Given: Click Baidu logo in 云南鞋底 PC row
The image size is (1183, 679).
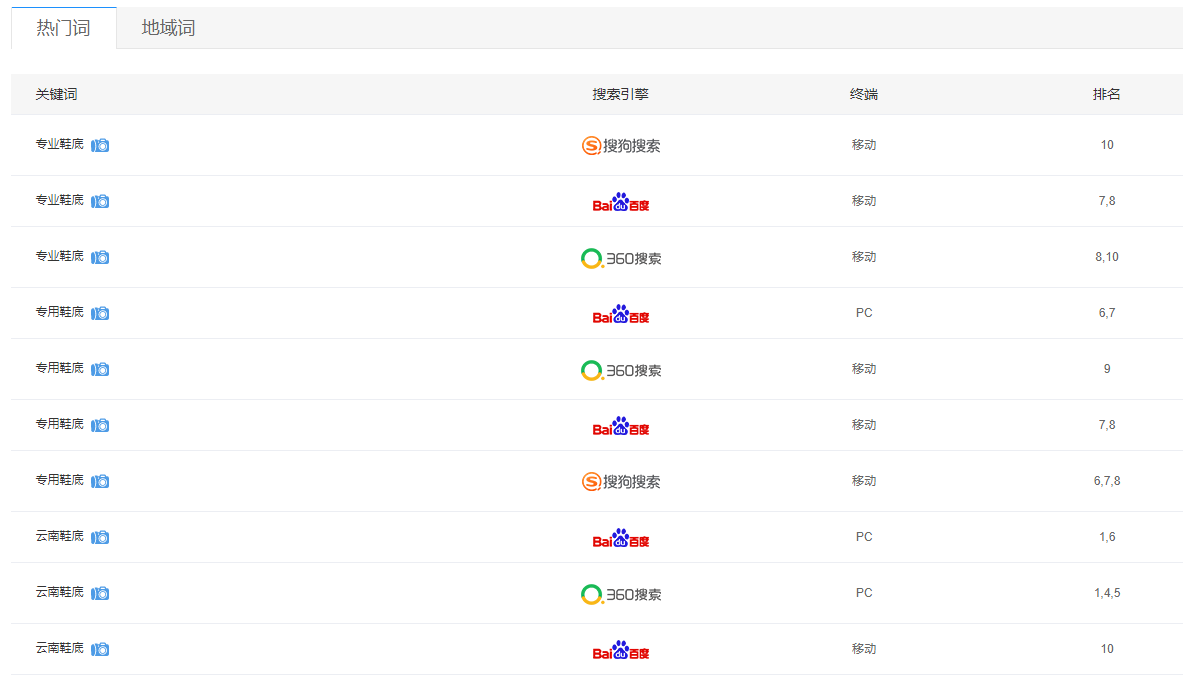Looking at the screenshot, I should coord(621,538).
